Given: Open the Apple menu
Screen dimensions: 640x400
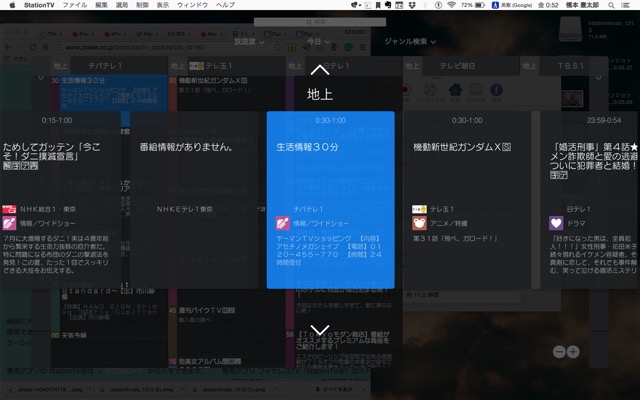Looking at the screenshot, I should 12,5.
